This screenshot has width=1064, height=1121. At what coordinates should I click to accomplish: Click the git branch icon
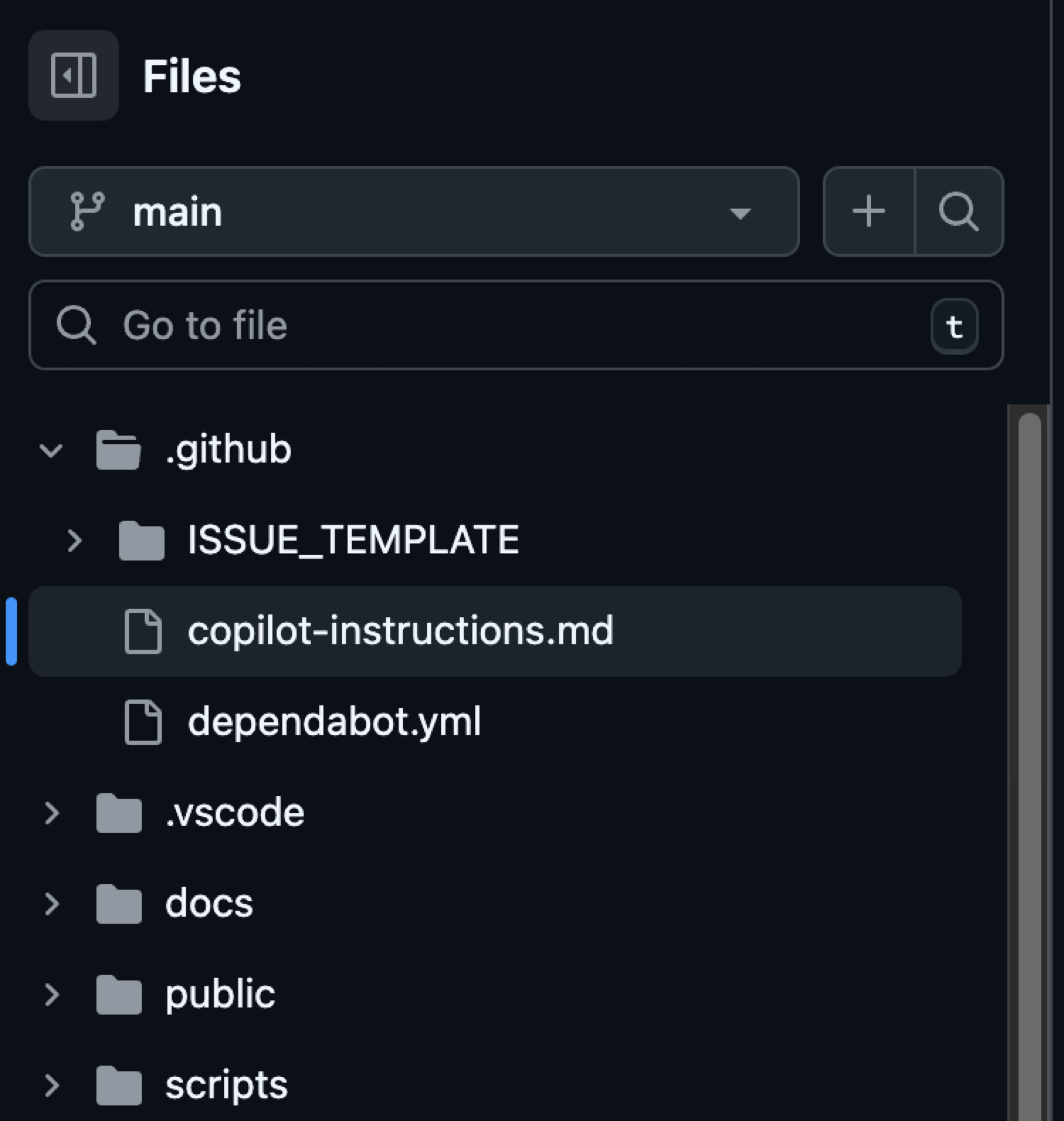click(x=87, y=212)
